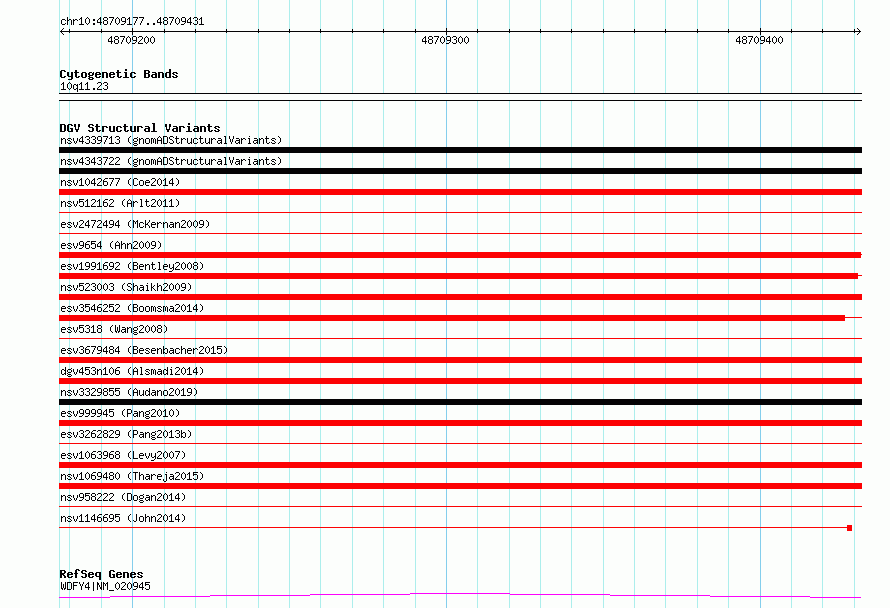
Task: Open the nsv958222 (Dogan2014) variant
Action: tap(123, 497)
